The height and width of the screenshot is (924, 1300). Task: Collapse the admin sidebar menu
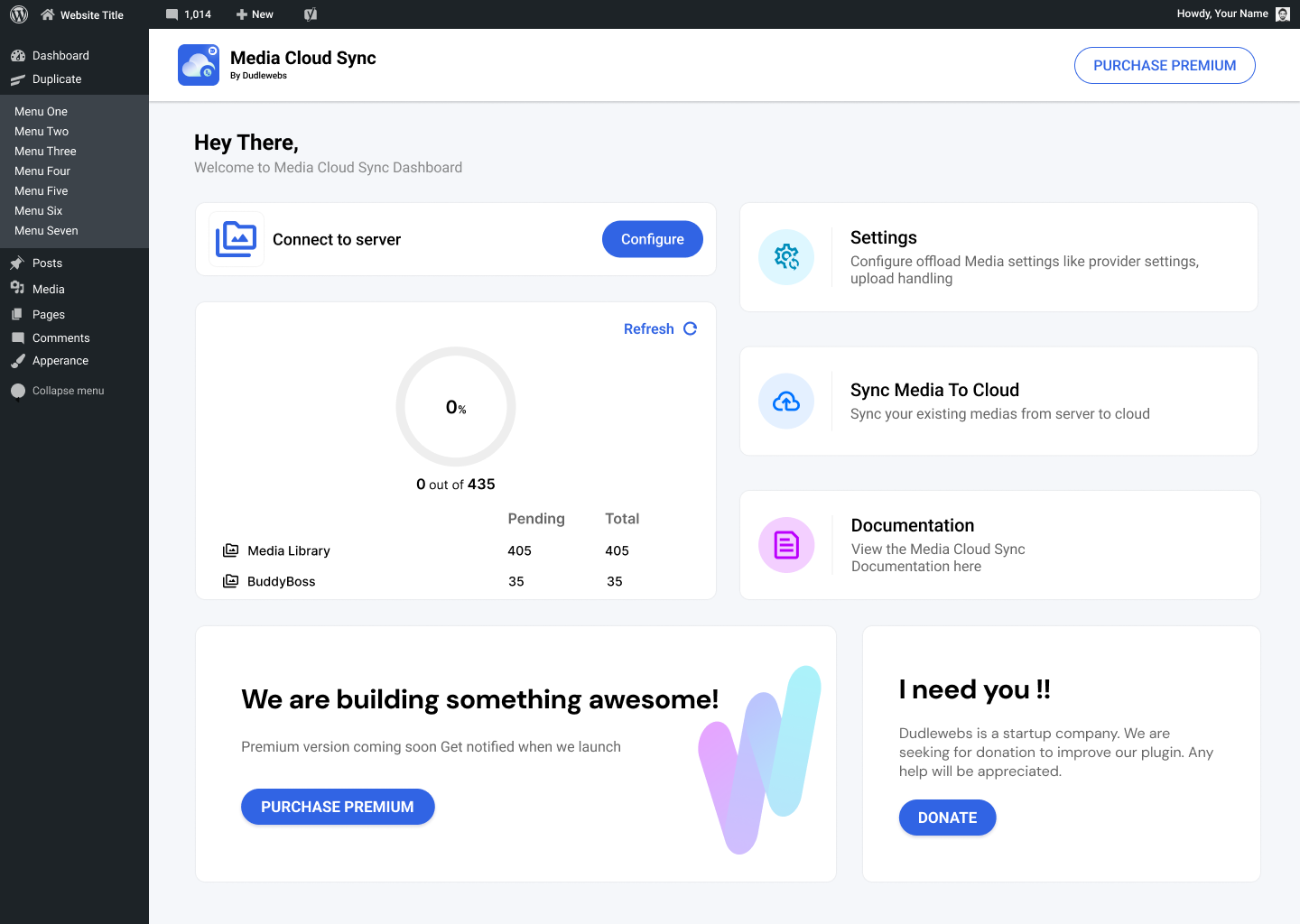[x=57, y=390]
